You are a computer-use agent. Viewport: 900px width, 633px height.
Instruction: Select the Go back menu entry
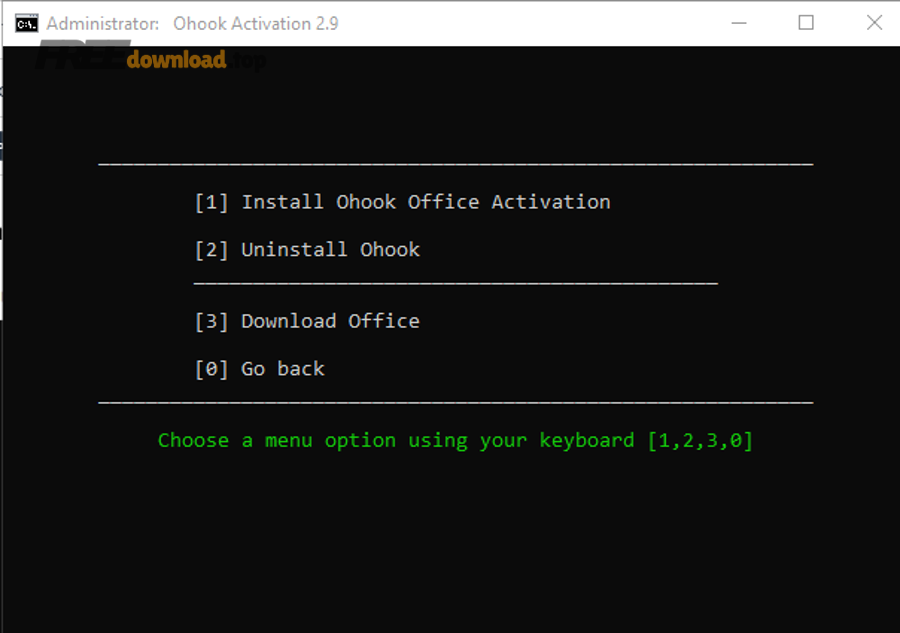259,368
